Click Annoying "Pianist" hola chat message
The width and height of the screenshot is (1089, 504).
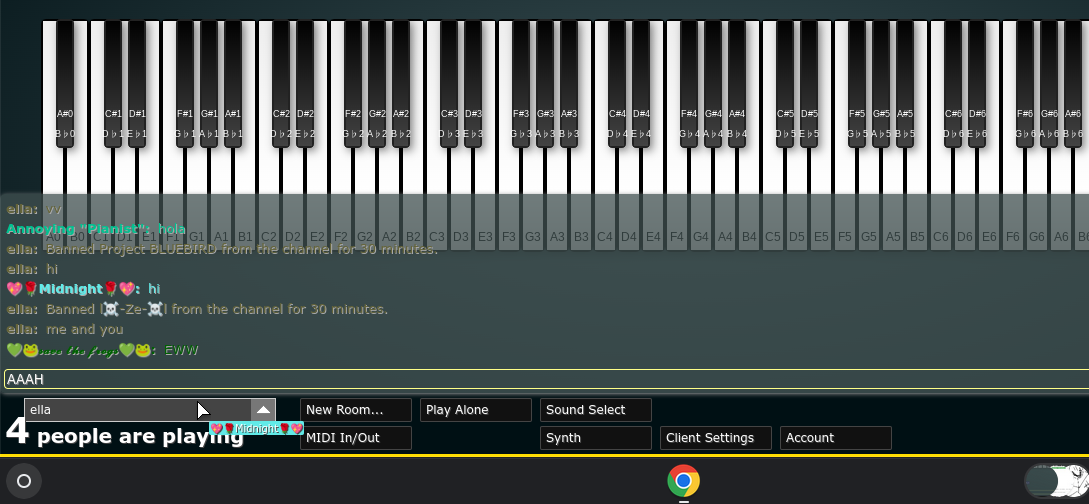point(96,229)
